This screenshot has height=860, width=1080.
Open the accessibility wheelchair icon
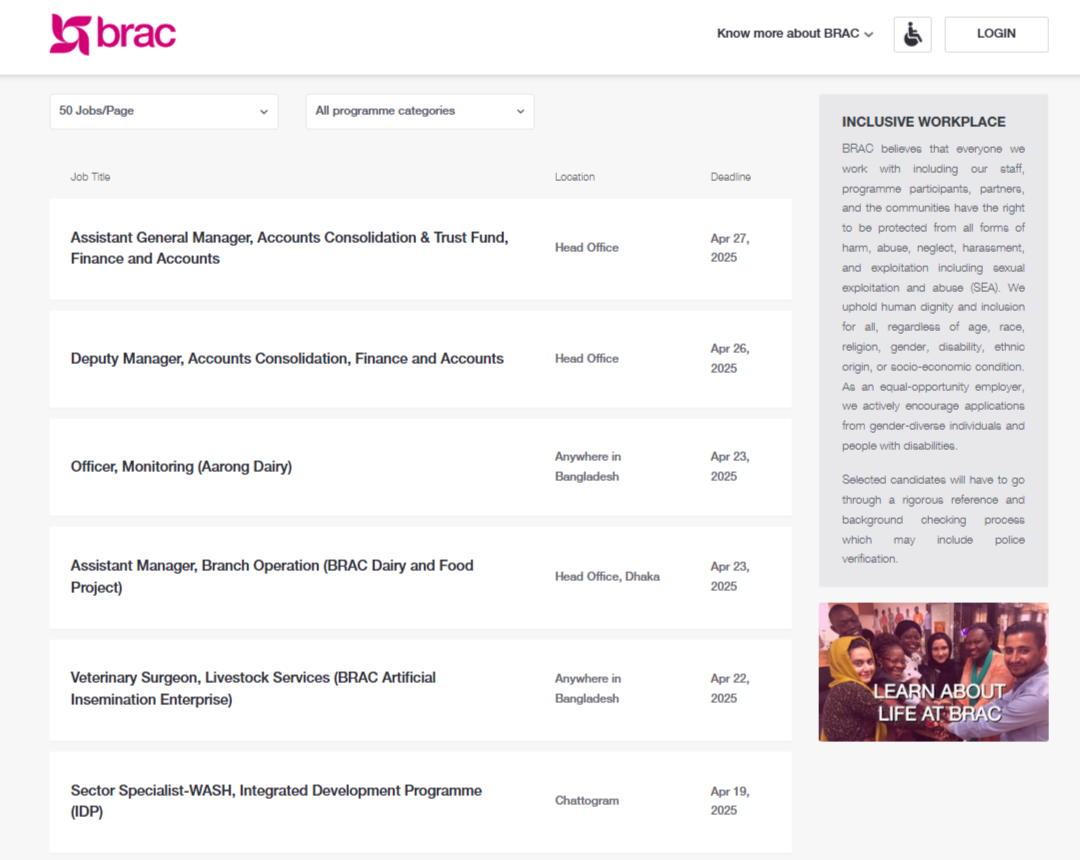click(912, 34)
